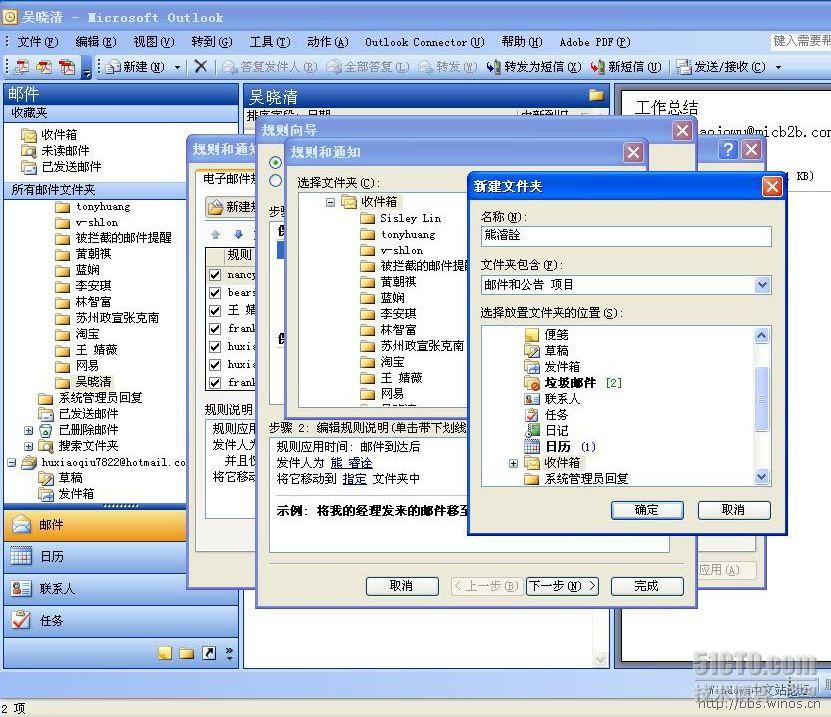
Task: Open 联系人 navigation pane button
Action: click(x=95, y=589)
